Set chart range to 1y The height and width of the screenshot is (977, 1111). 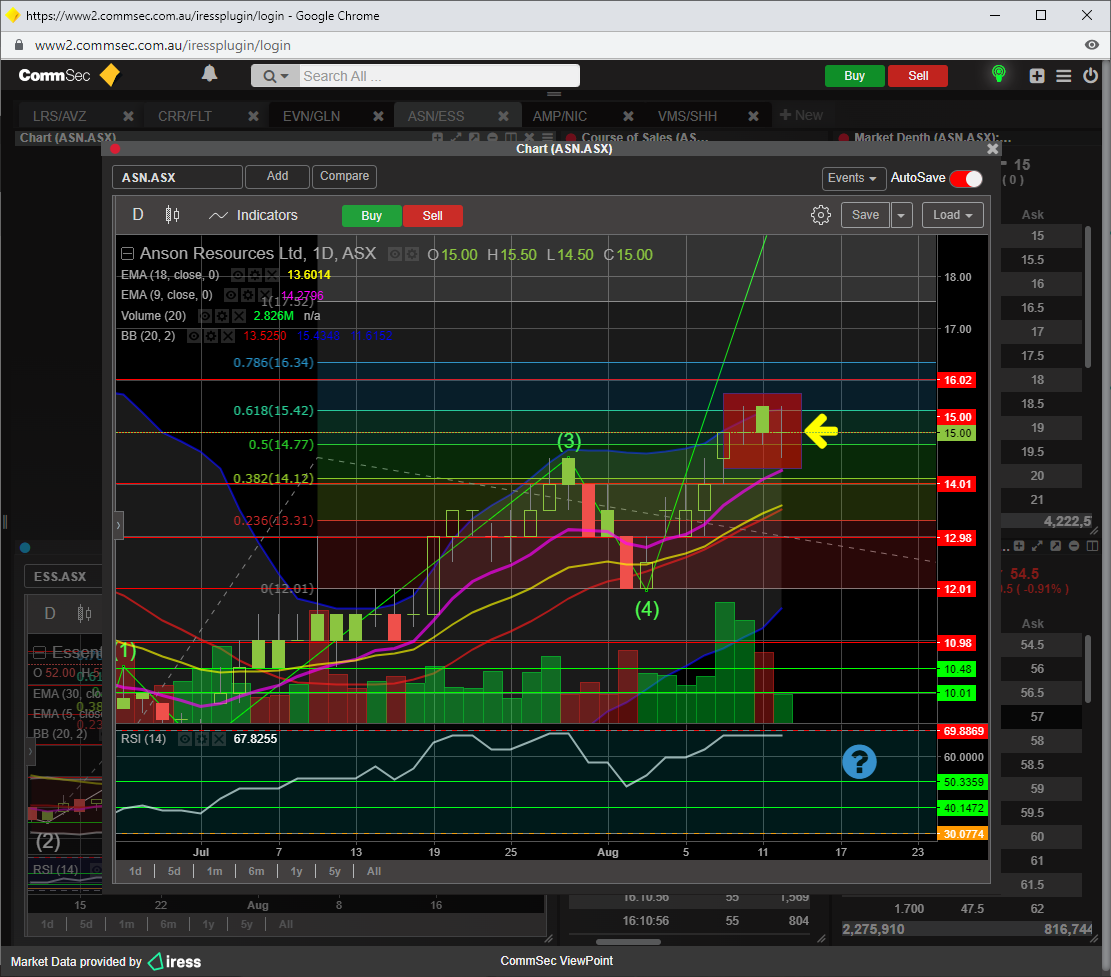296,871
